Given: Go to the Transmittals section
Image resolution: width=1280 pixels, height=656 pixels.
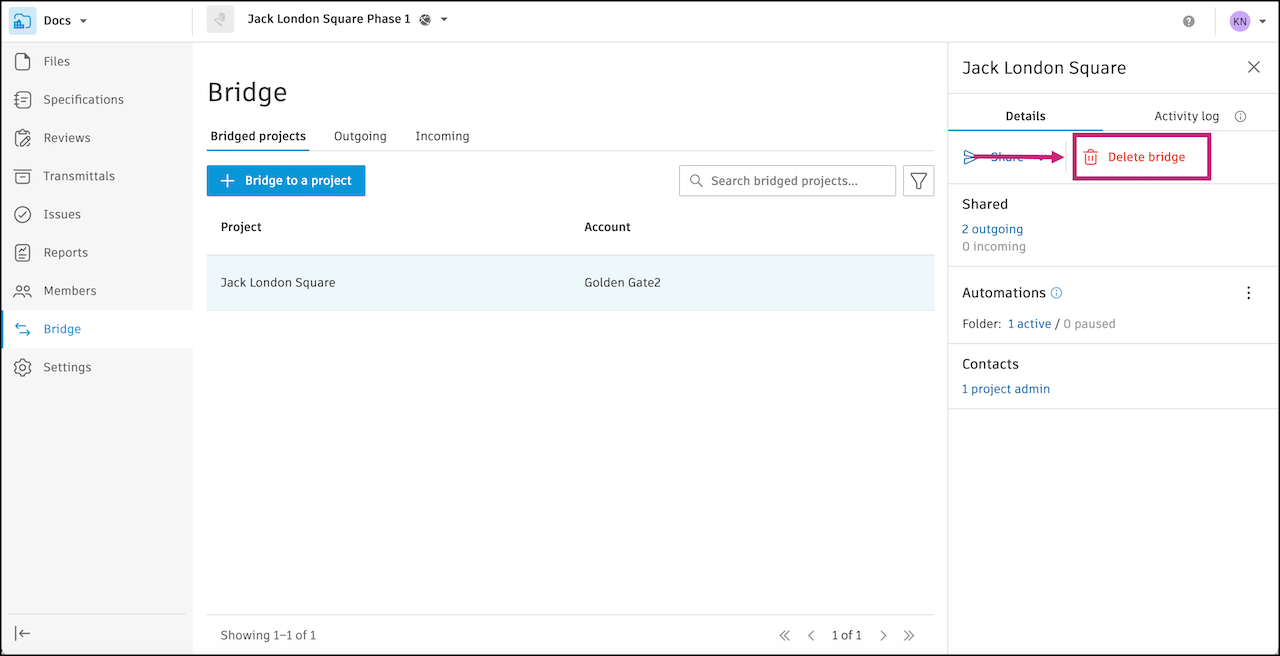Looking at the screenshot, I should (x=78, y=176).
